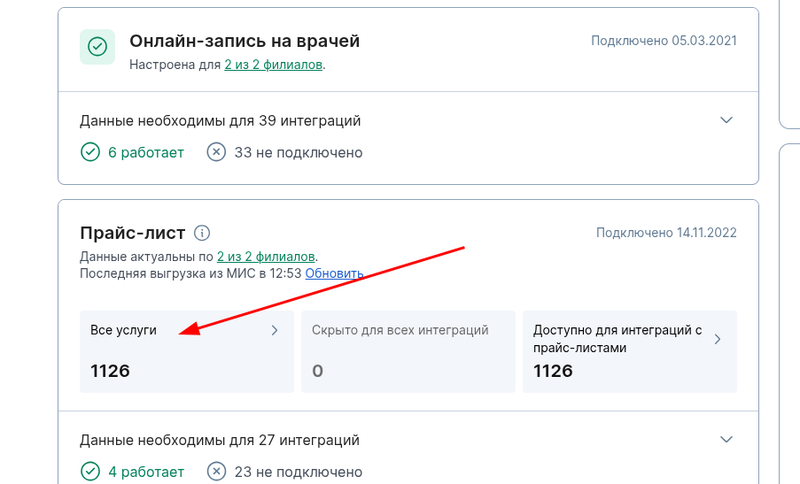Click the Данные необходимы для 27 интеграций text
The width and height of the screenshot is (800, 484).
click(x=219, y=440)
